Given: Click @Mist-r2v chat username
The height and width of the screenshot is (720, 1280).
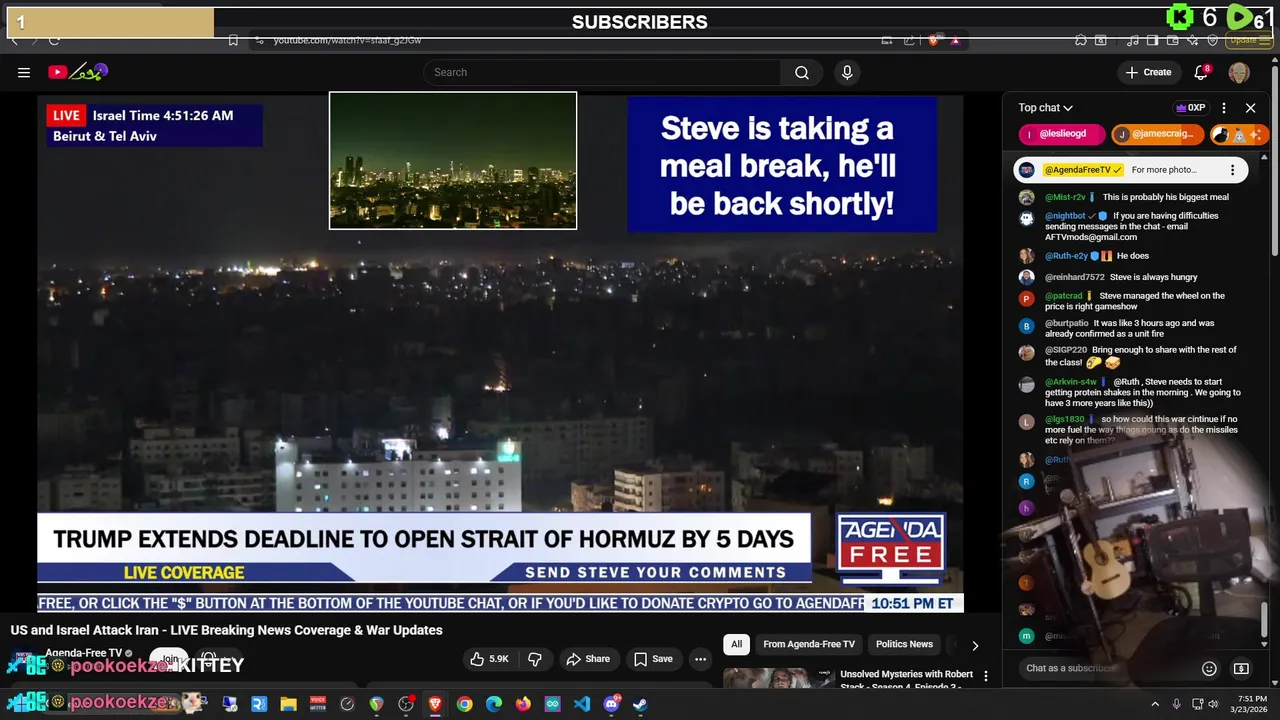Looking at the screenshot, I should click(1065, 197).
